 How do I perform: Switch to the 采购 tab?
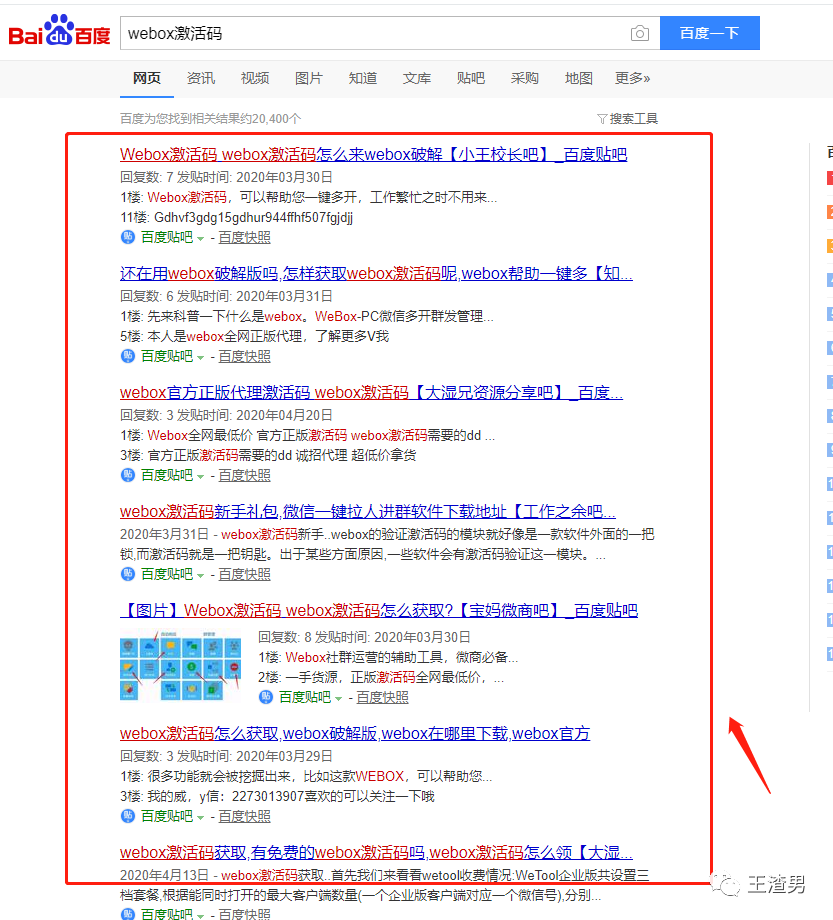[524, 78]
